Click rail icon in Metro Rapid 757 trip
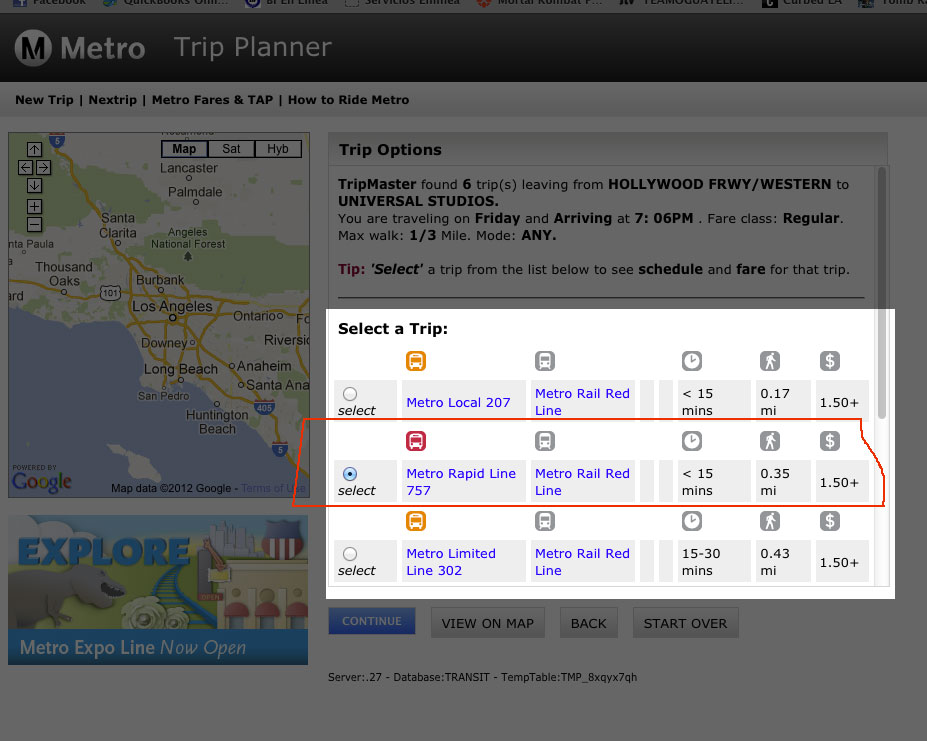 [544, 441]
